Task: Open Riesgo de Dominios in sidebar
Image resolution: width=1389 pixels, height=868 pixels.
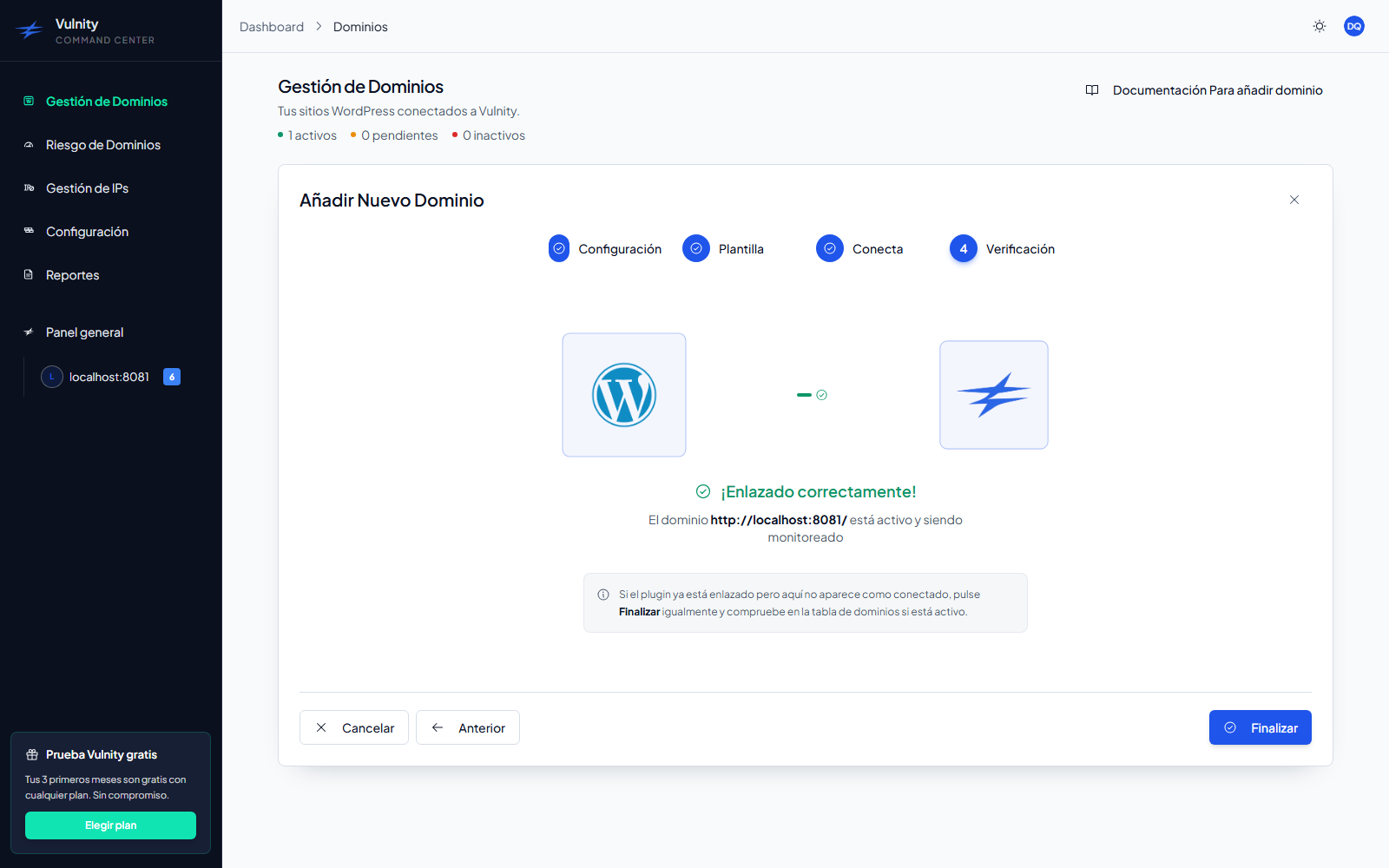Action: pos(103,145)
